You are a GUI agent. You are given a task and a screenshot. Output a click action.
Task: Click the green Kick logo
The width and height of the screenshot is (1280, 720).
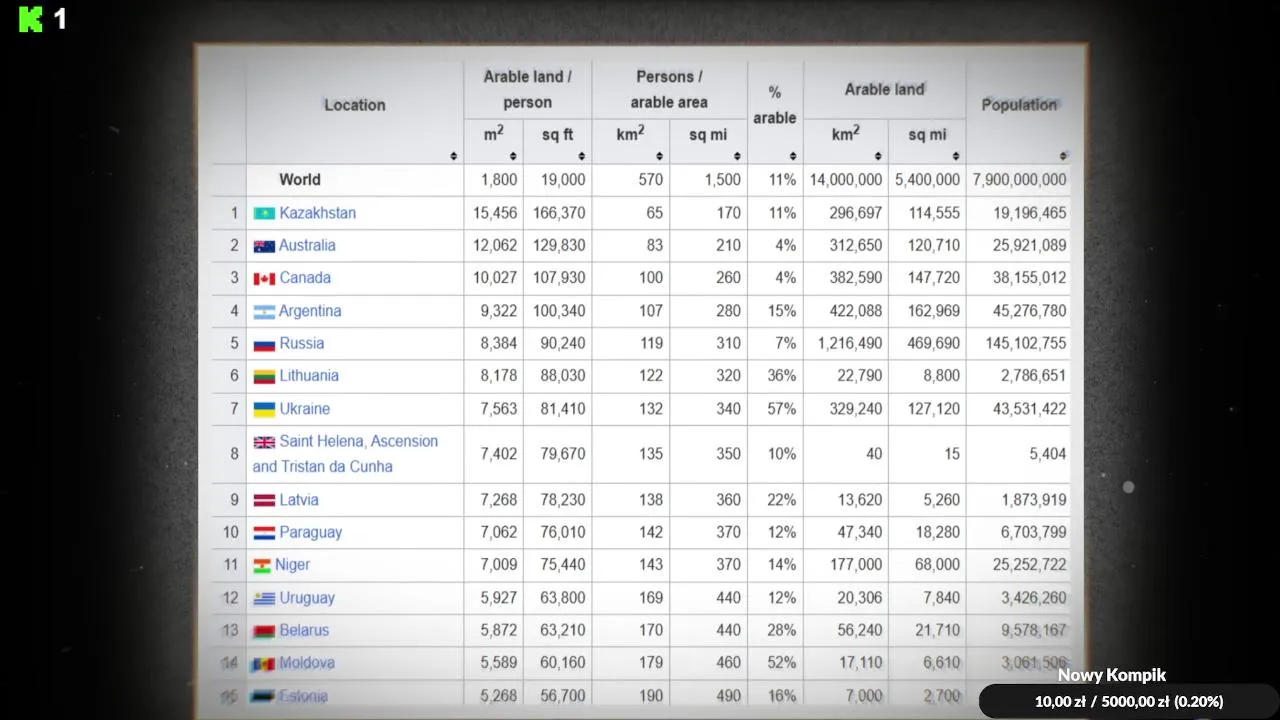31,19
